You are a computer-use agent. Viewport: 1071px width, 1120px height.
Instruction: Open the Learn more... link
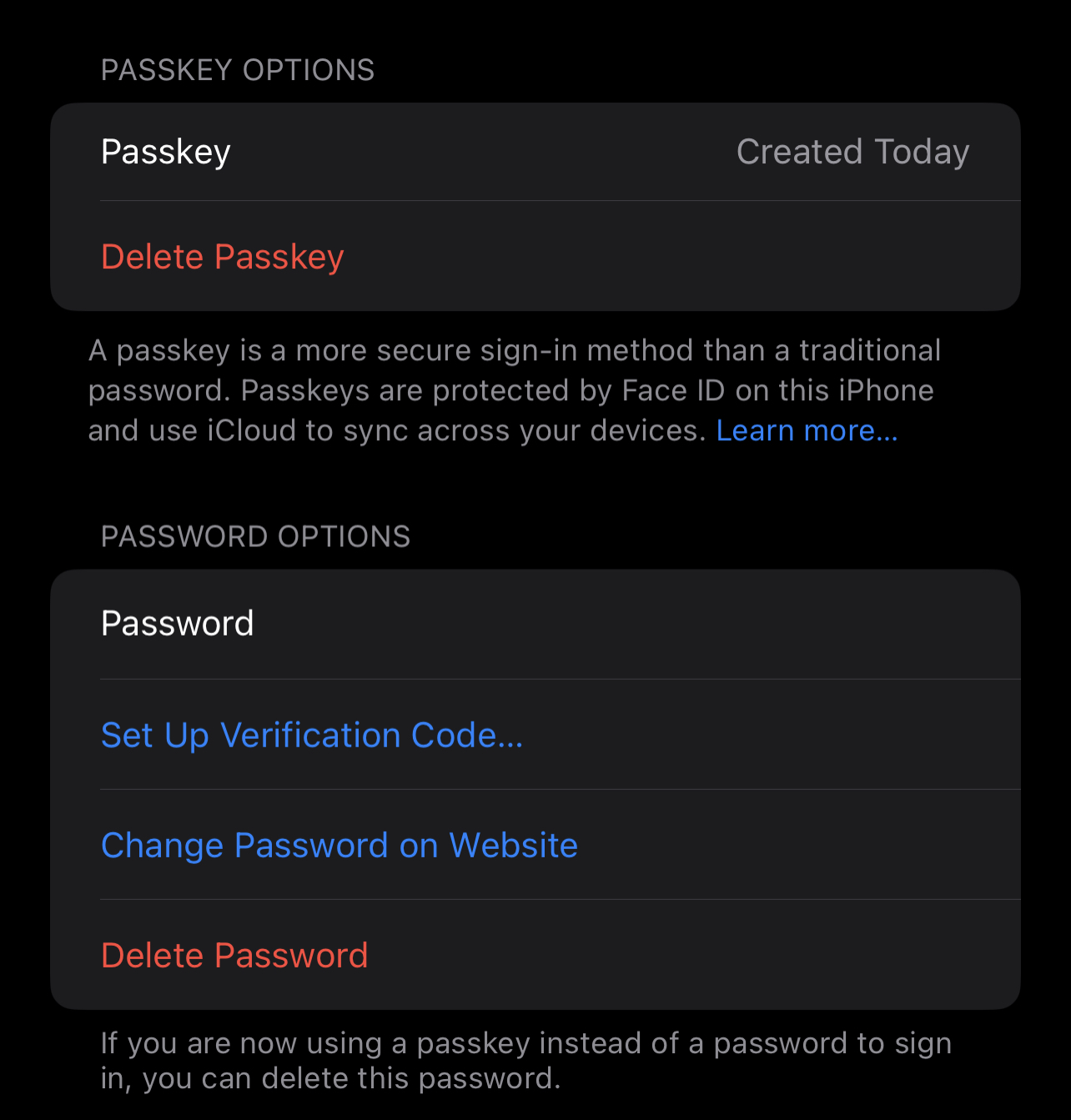[x=807, y=430]
